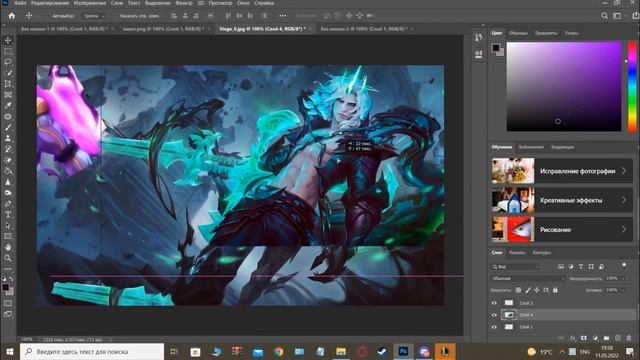The image size is (640, 360).
Task: Expand Рисование chevron
Action: pos(624,229)
